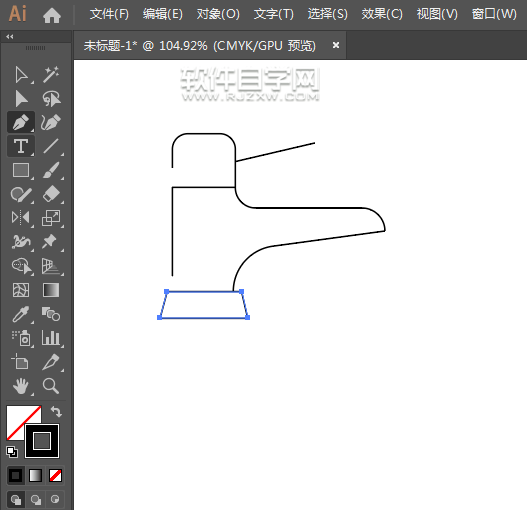Open the 文件(F) menu

pos(109,14)
